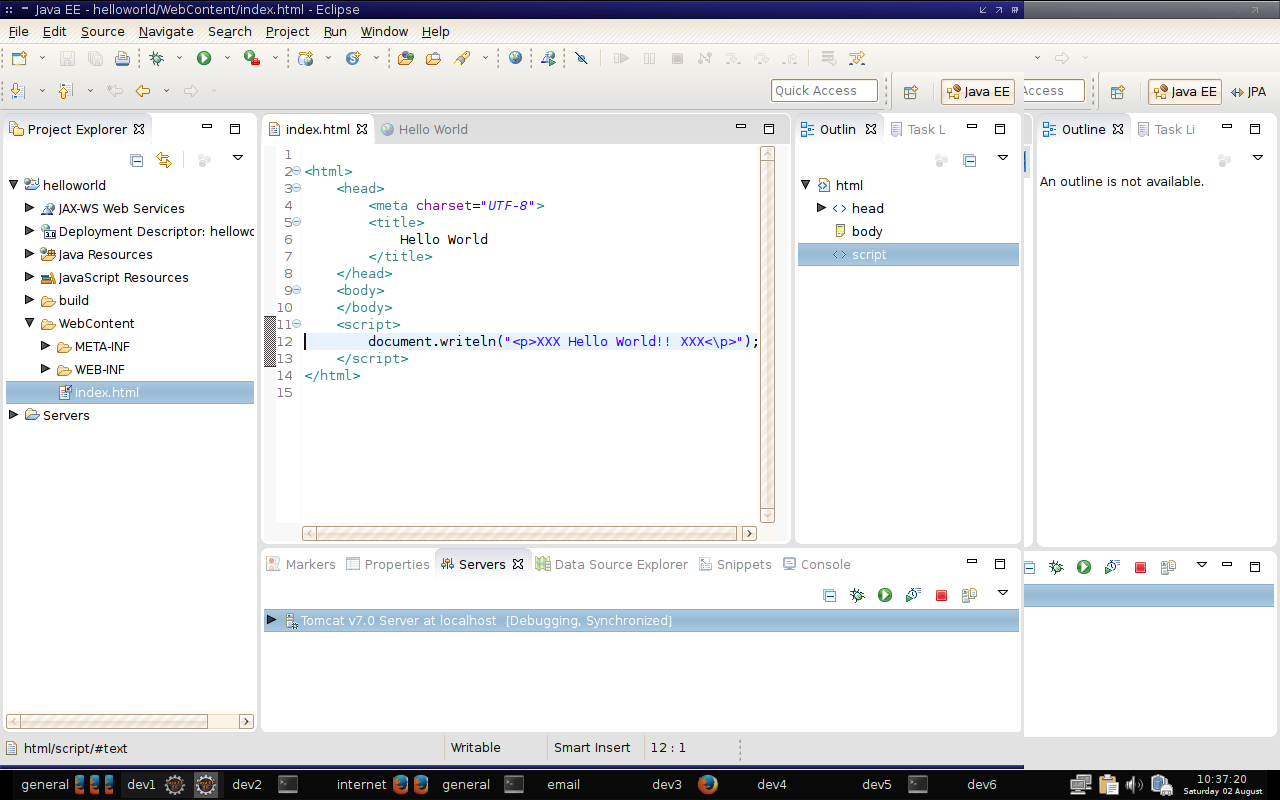Expand the head node in Outline

tap(821, 208)
